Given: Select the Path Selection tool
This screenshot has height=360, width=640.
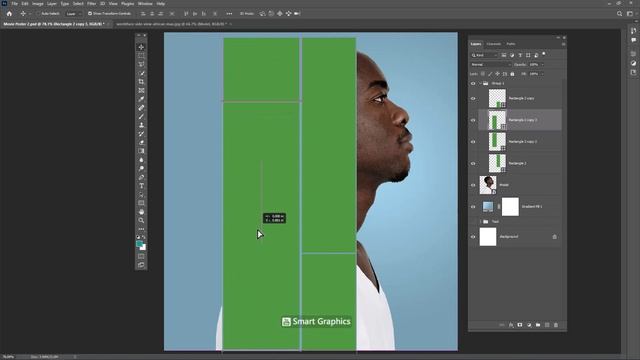Looking at the screenshot, I should click(141, 194).
